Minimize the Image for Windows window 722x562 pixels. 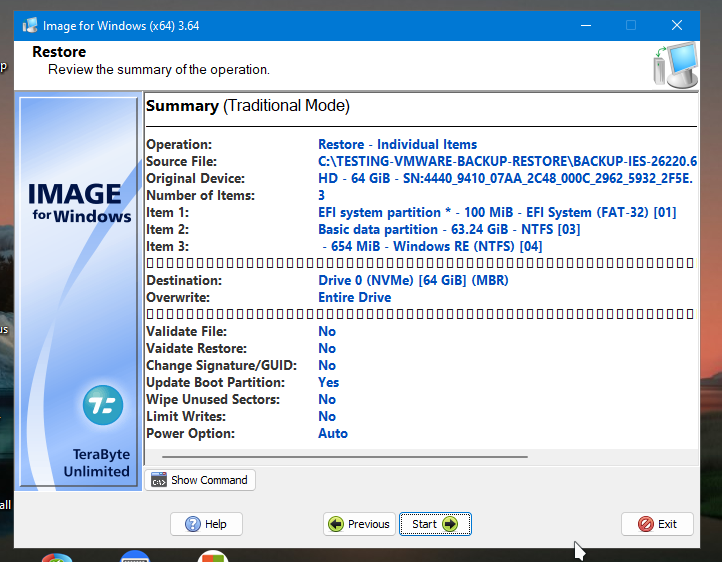pyautogui.click(x=586, y=25)
